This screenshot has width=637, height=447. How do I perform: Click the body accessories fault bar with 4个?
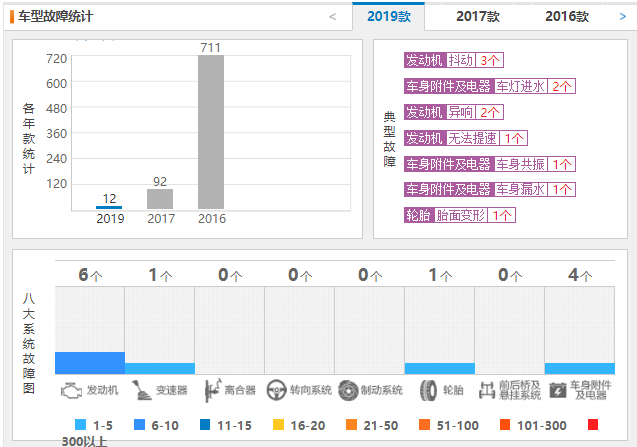coord(580,369)
